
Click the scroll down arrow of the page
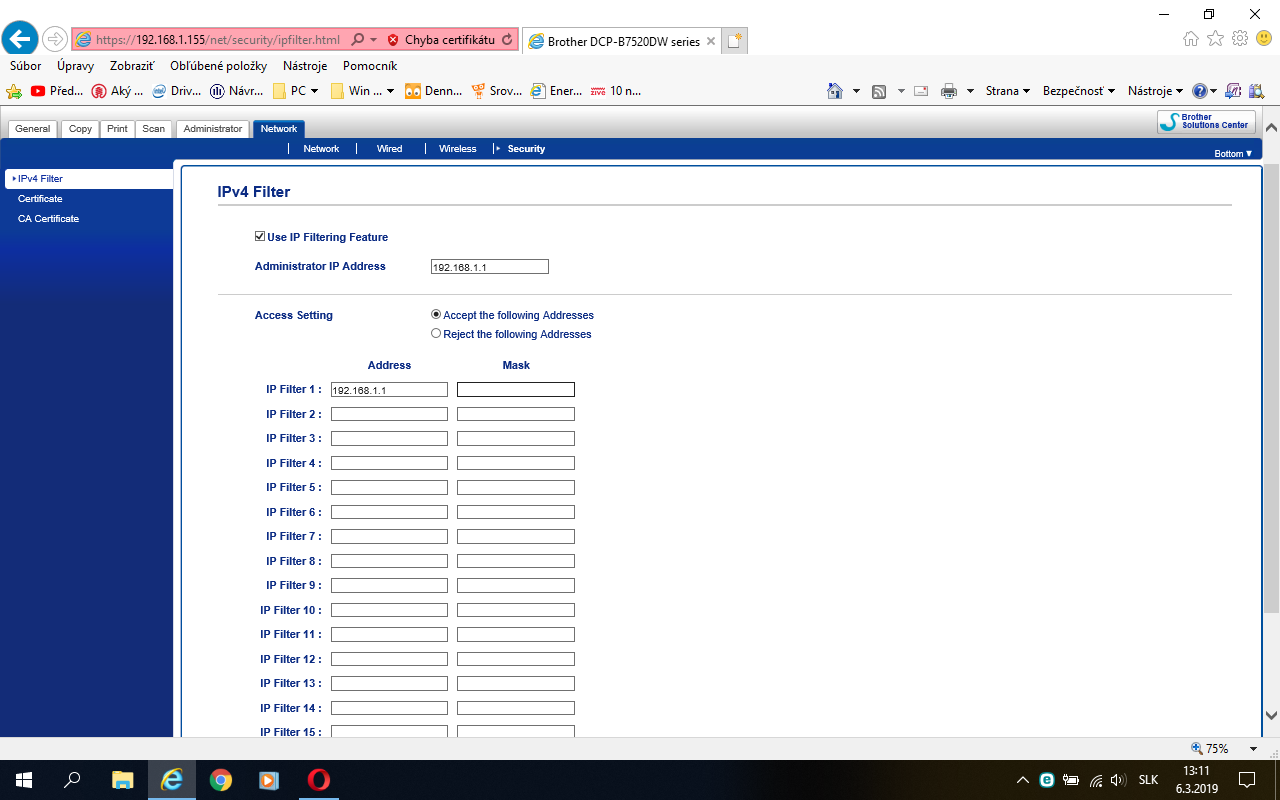(x=1271, y=715)
